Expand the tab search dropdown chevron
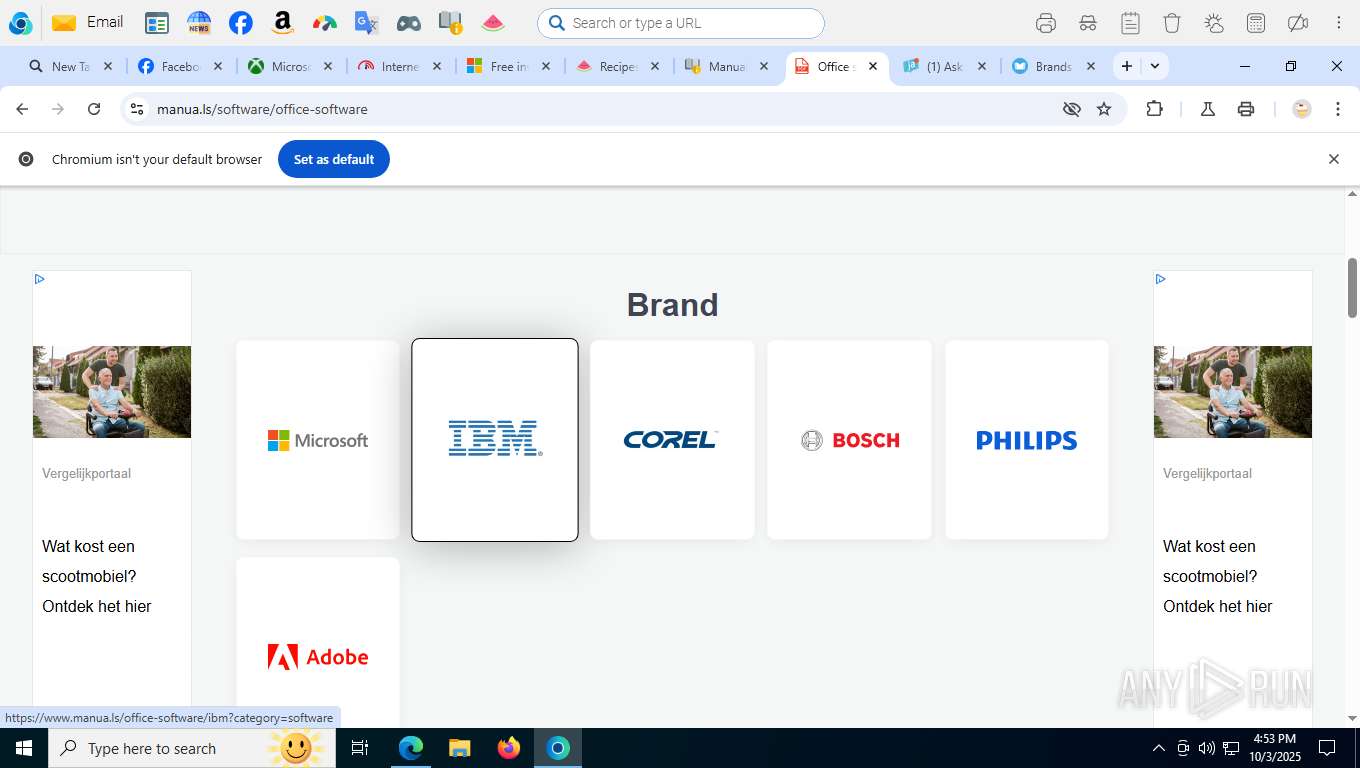Screen dimensions: 1360x768 click(x=1155, y=66)
